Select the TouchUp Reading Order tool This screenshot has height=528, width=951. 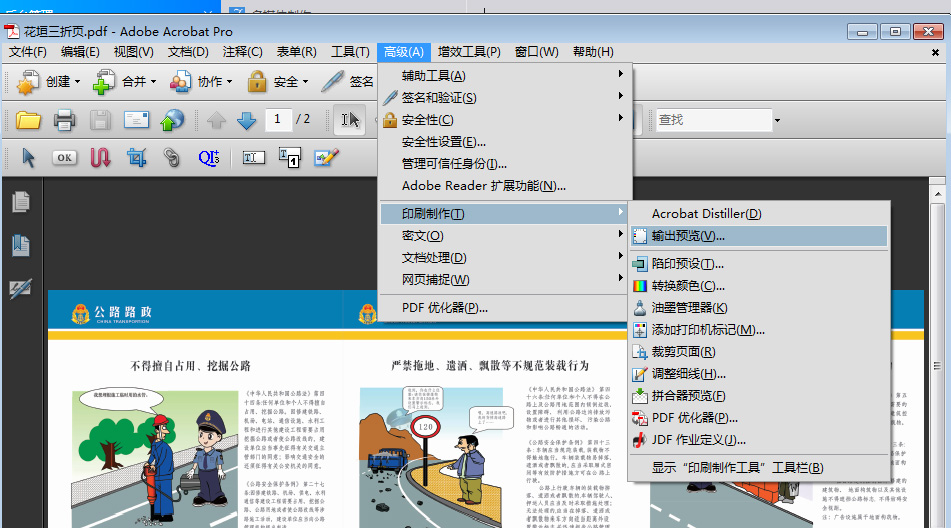coord(289,158)
